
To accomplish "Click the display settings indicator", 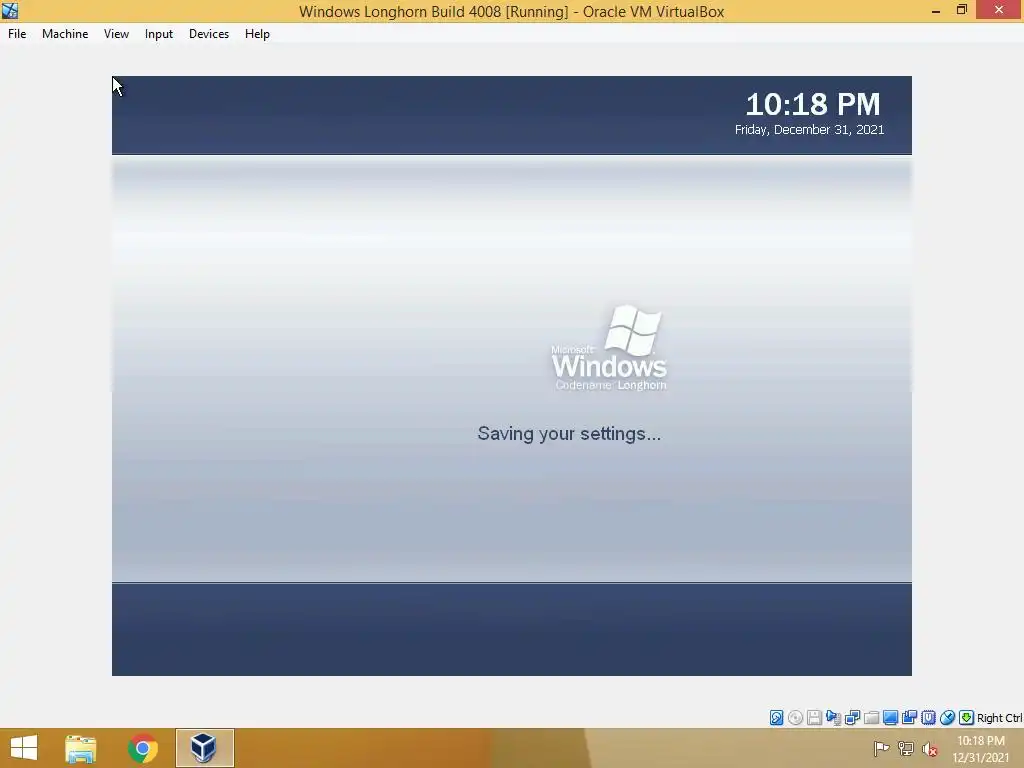I will 890,718.
